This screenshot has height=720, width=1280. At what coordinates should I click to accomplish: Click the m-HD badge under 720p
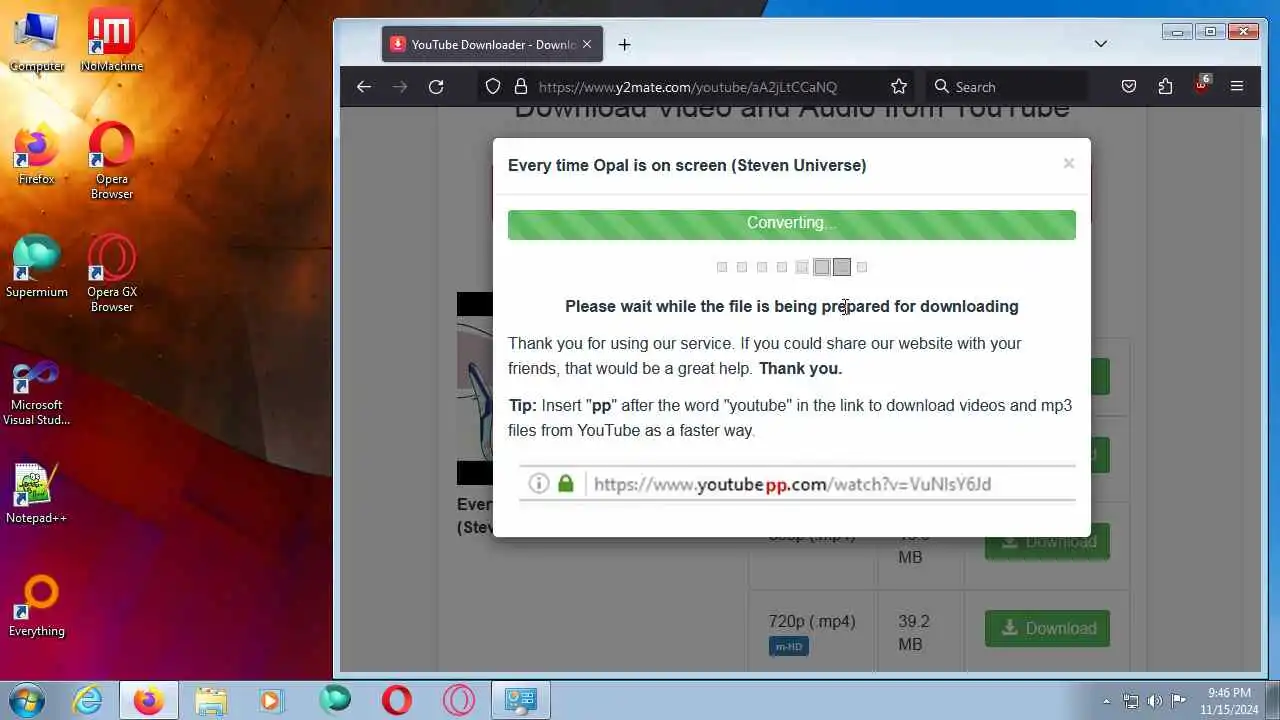coord(789,647)
